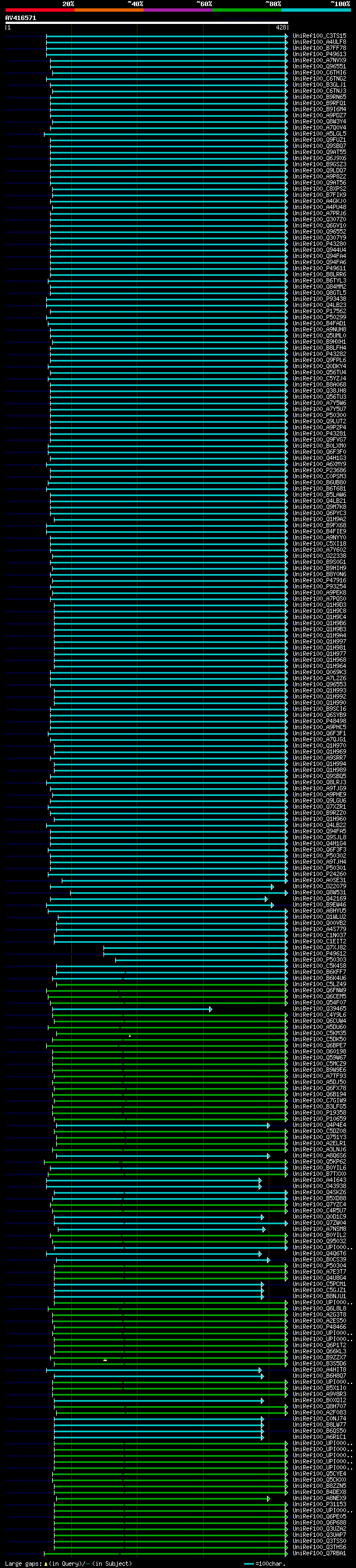Open hit UniRef100_P49613

pos(319,54)
